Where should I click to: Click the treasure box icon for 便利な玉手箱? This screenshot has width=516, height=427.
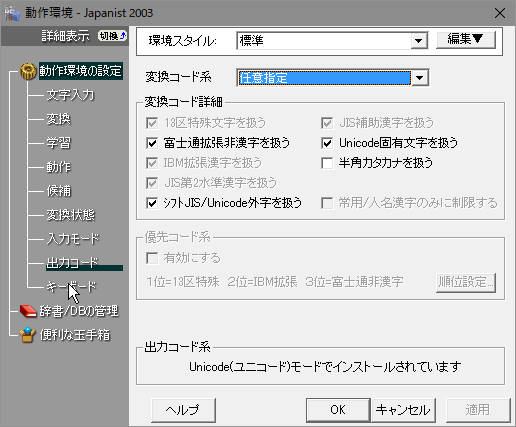28,335
